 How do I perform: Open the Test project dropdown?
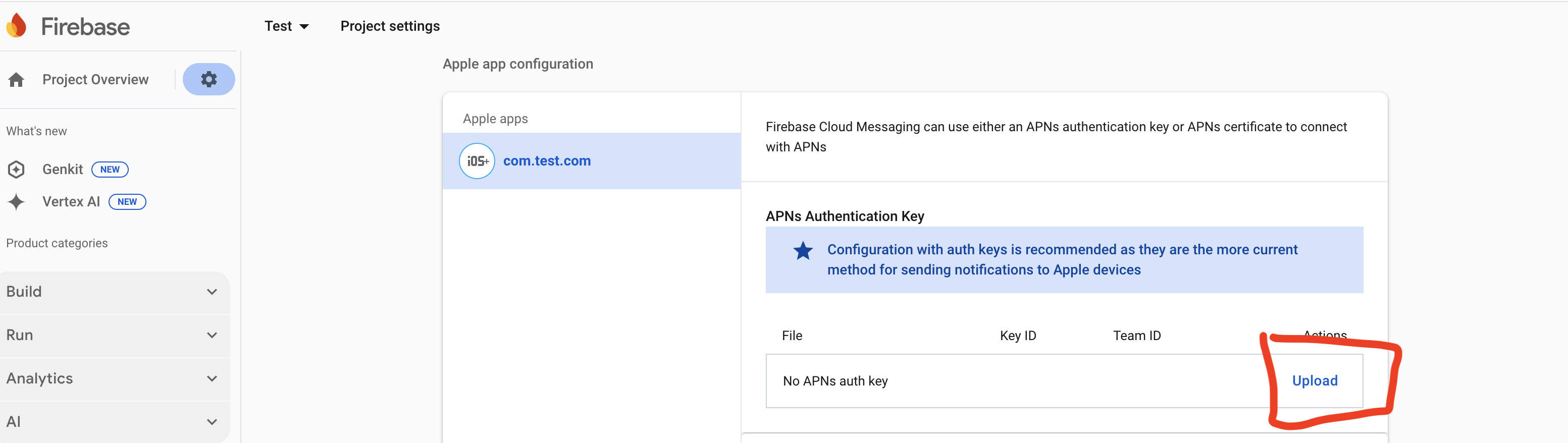287,26
